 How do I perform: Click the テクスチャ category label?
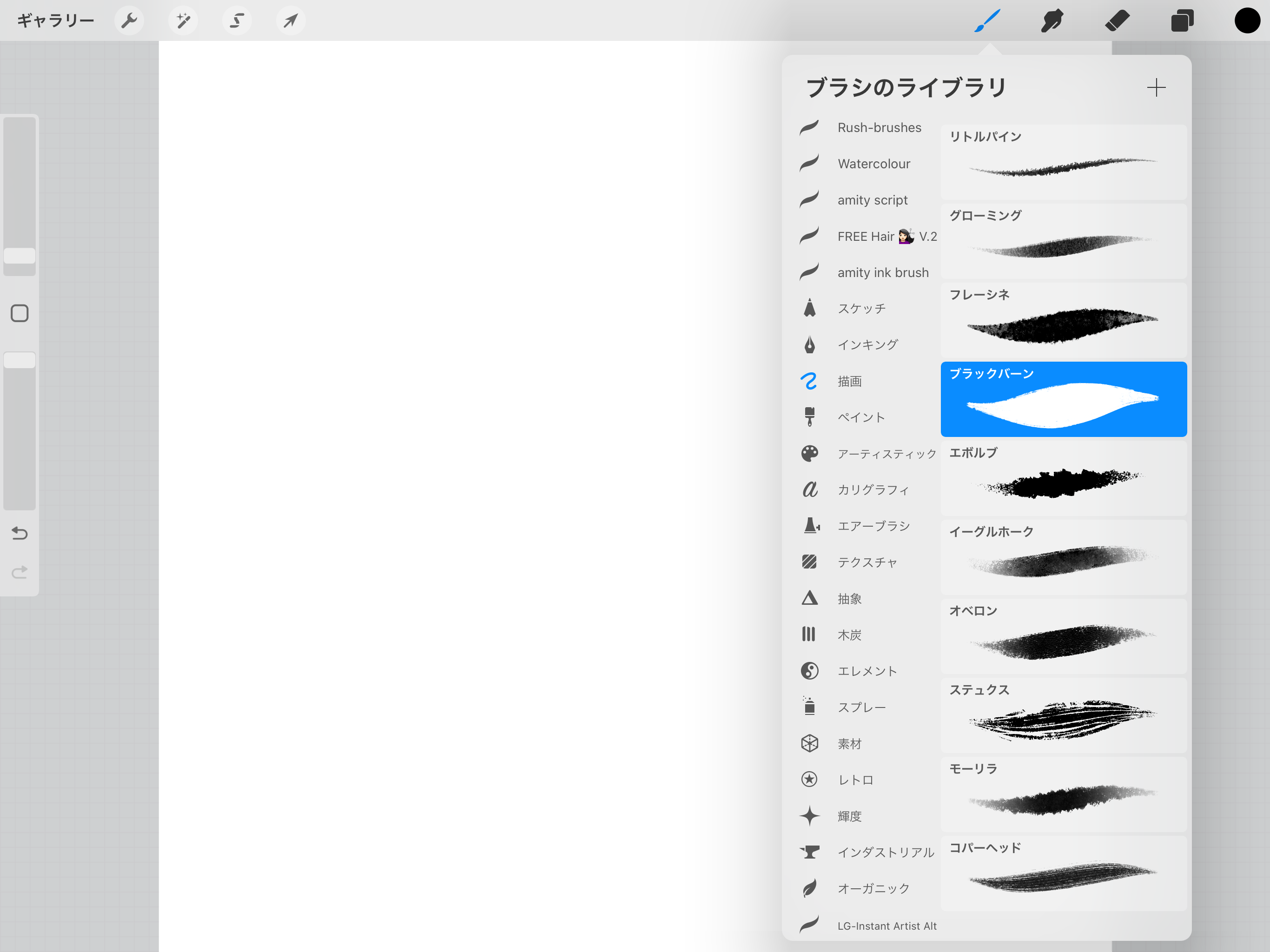tap(867, 562)
